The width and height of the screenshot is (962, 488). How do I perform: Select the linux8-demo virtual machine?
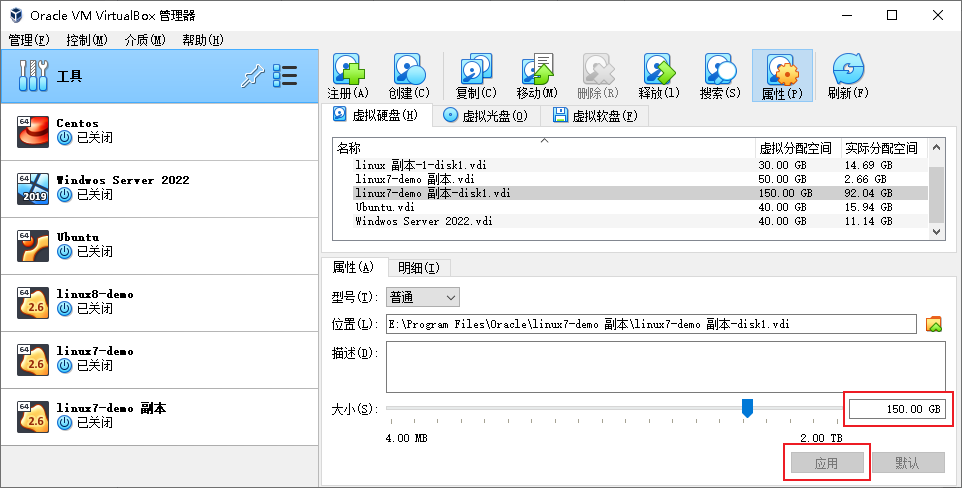(160, 303)
